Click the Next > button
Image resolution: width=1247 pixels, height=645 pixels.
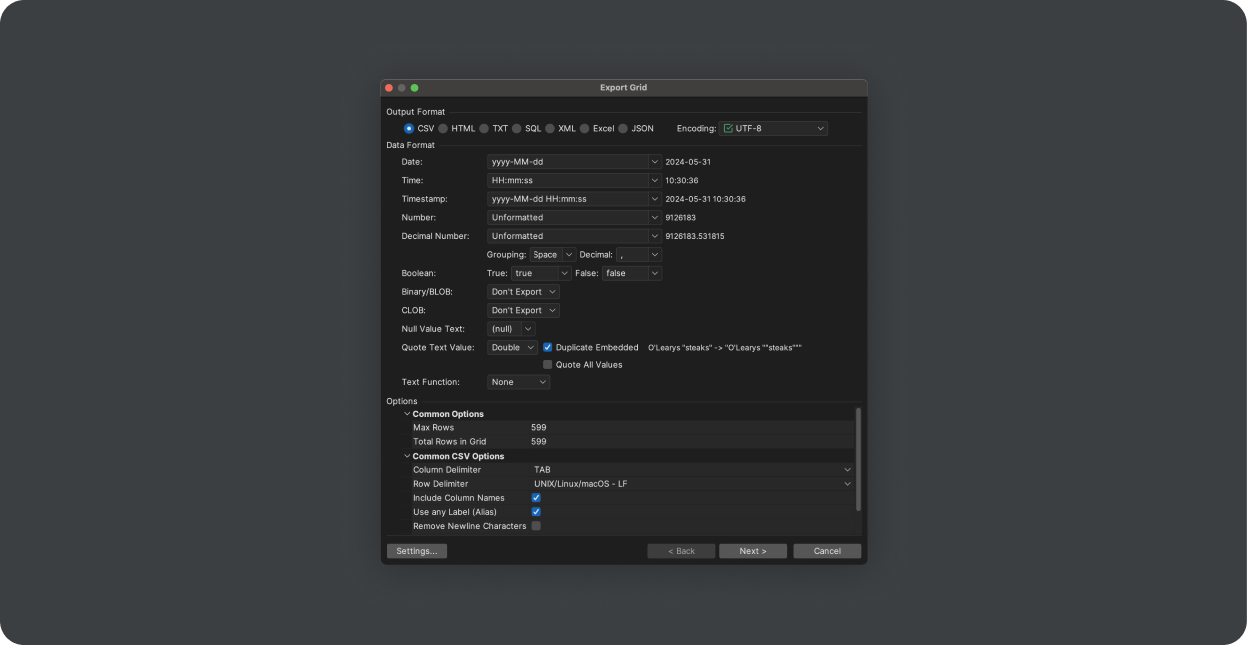(x=753, y=551)
